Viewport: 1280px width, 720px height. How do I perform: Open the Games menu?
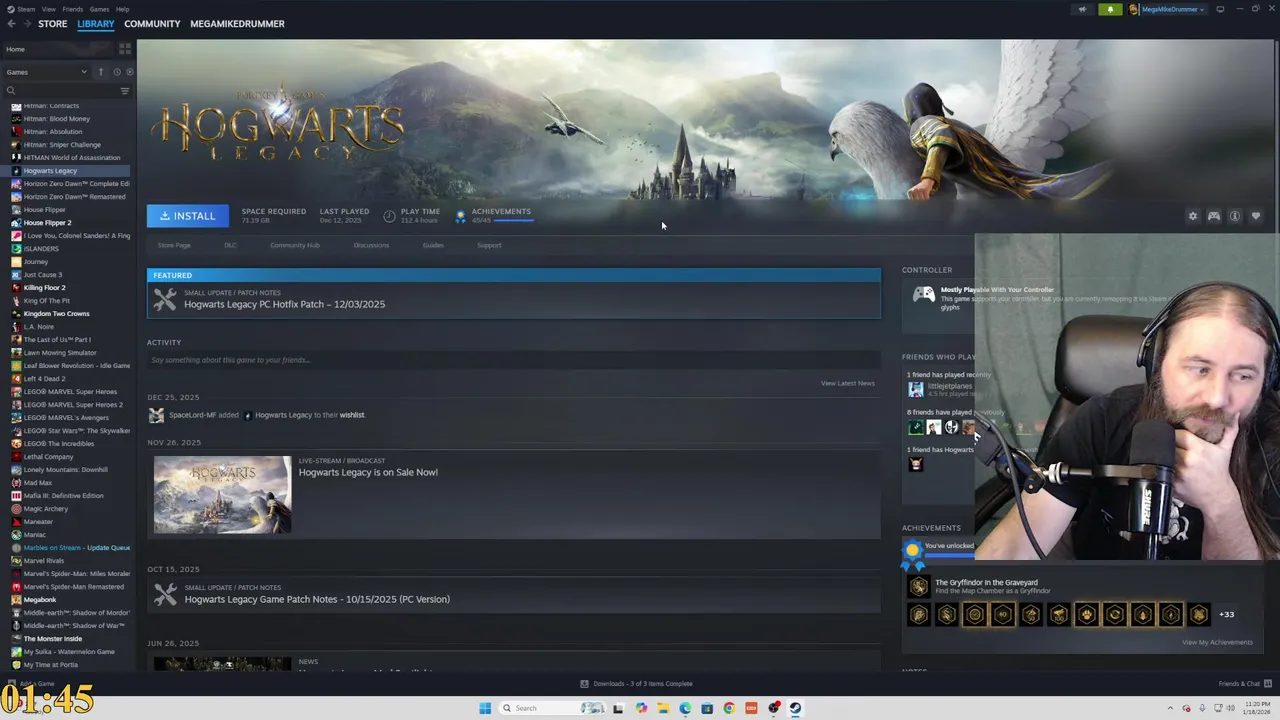click(x=99, y=9)
